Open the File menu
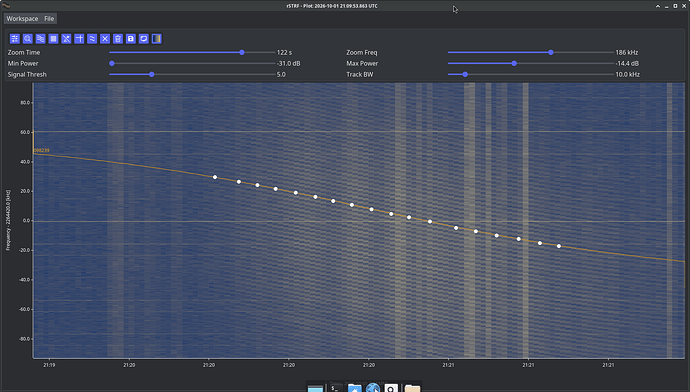Image resolution: width=690 pixels, height=392 pixels. [49, 18]
